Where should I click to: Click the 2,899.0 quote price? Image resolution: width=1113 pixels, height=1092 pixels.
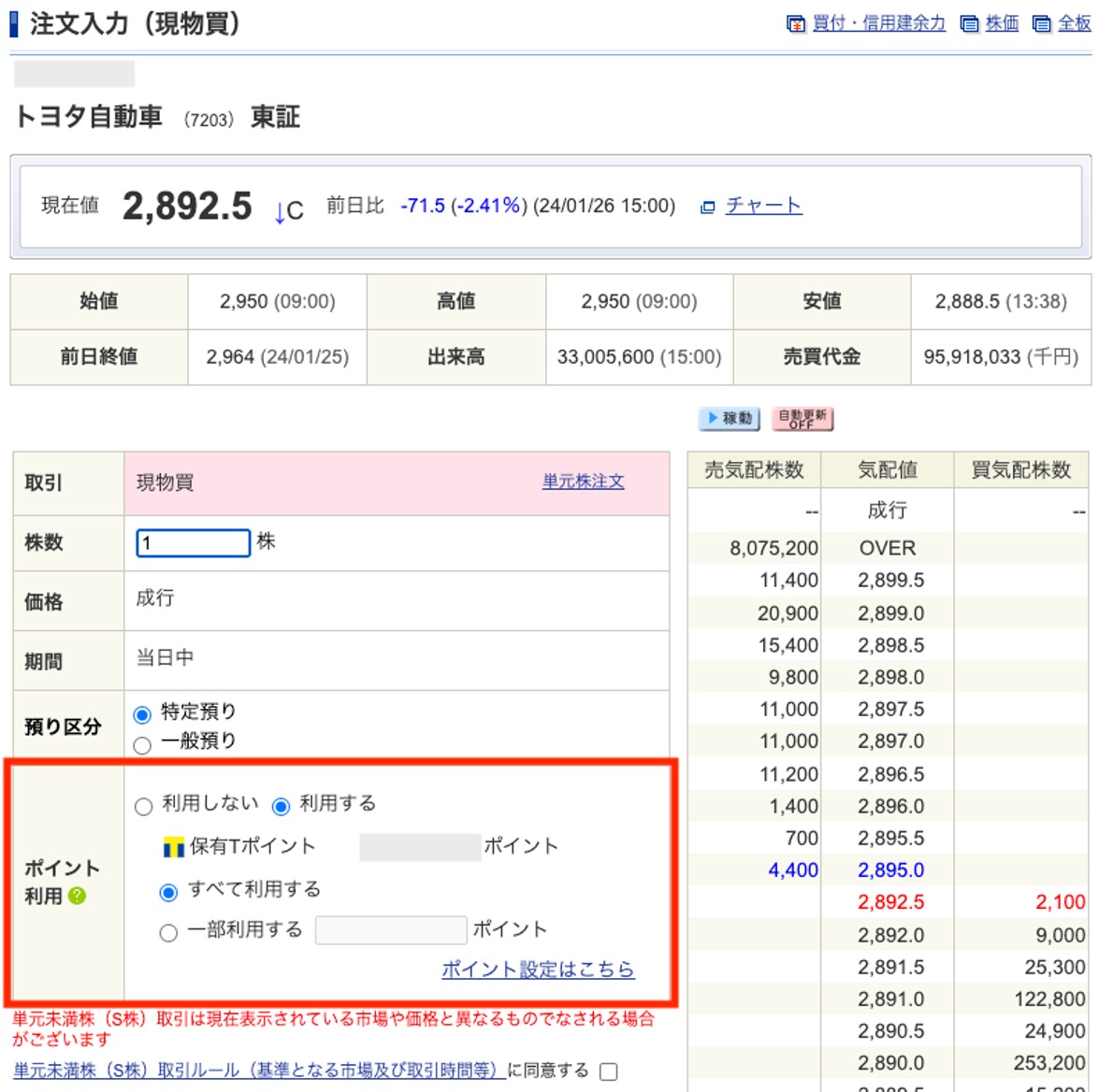[890, 613]
